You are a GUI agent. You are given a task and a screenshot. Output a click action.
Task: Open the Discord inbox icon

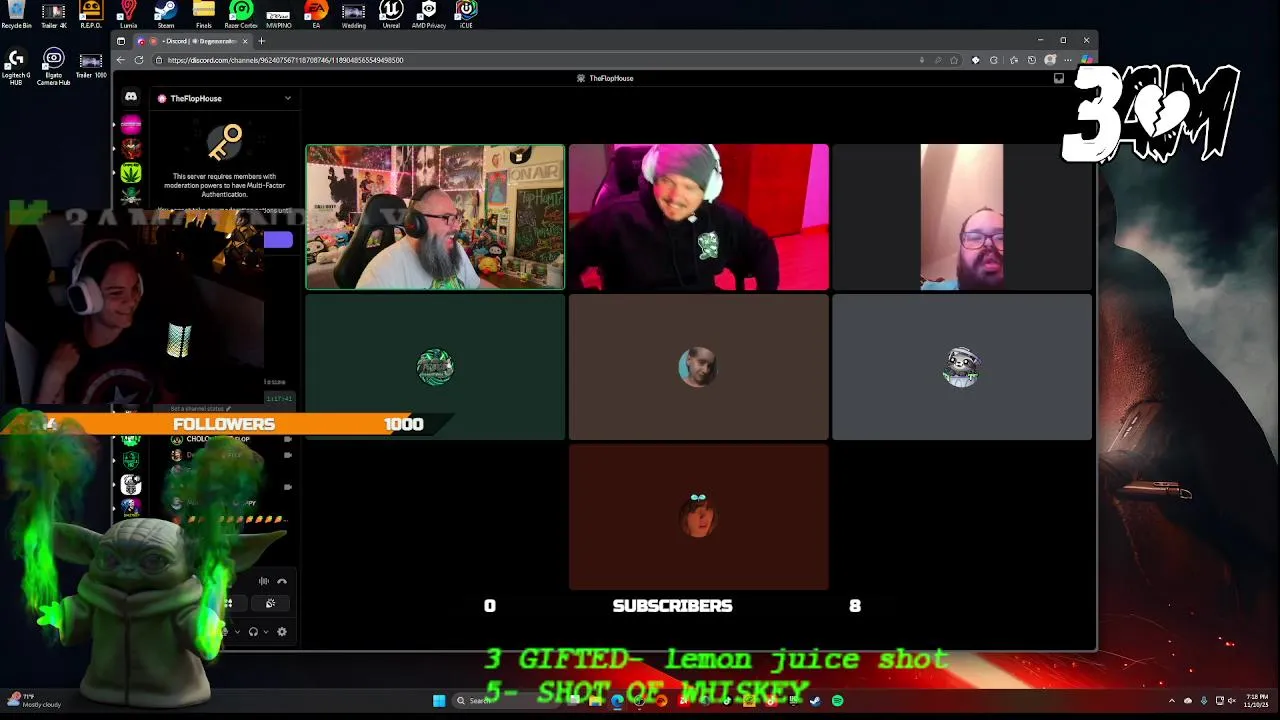point(1059,78)
